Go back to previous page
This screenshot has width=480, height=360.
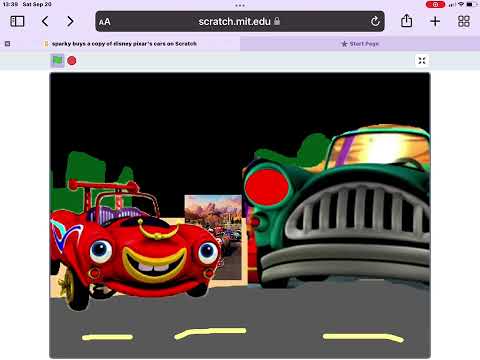pyautogui.click(x=45, y=21)
